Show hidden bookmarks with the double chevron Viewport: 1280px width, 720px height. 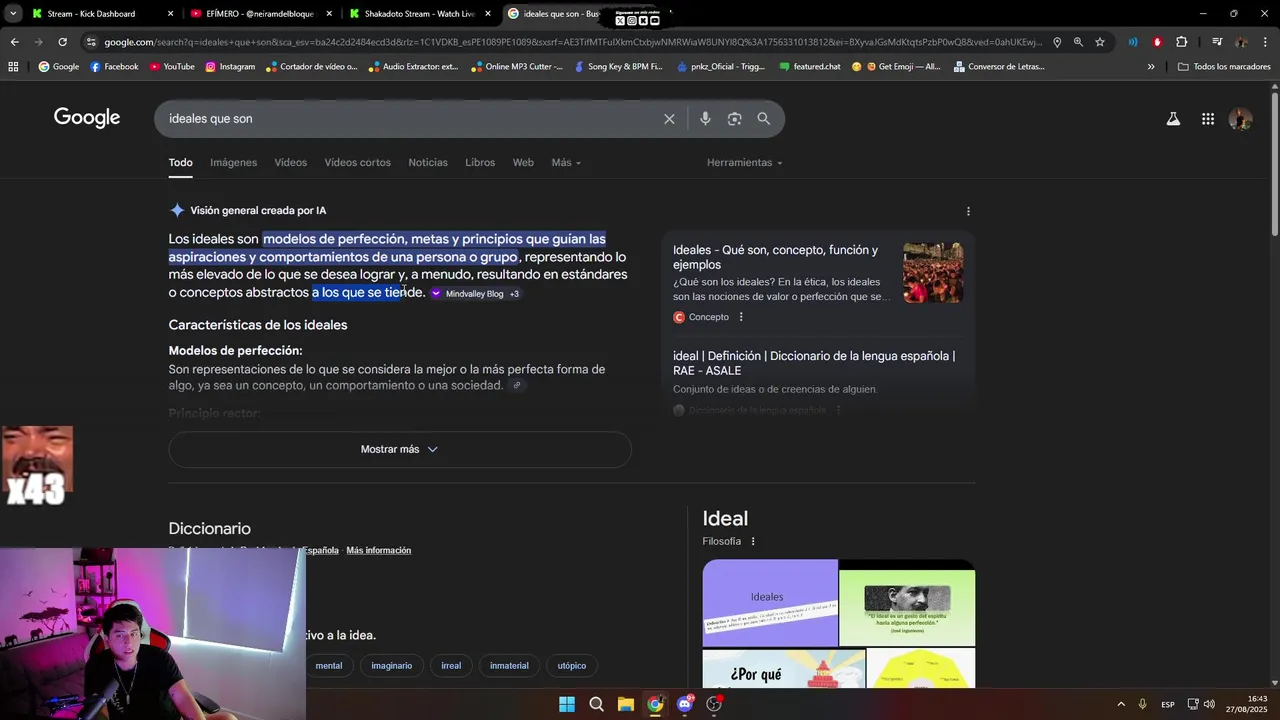[x=1151, y=67]
